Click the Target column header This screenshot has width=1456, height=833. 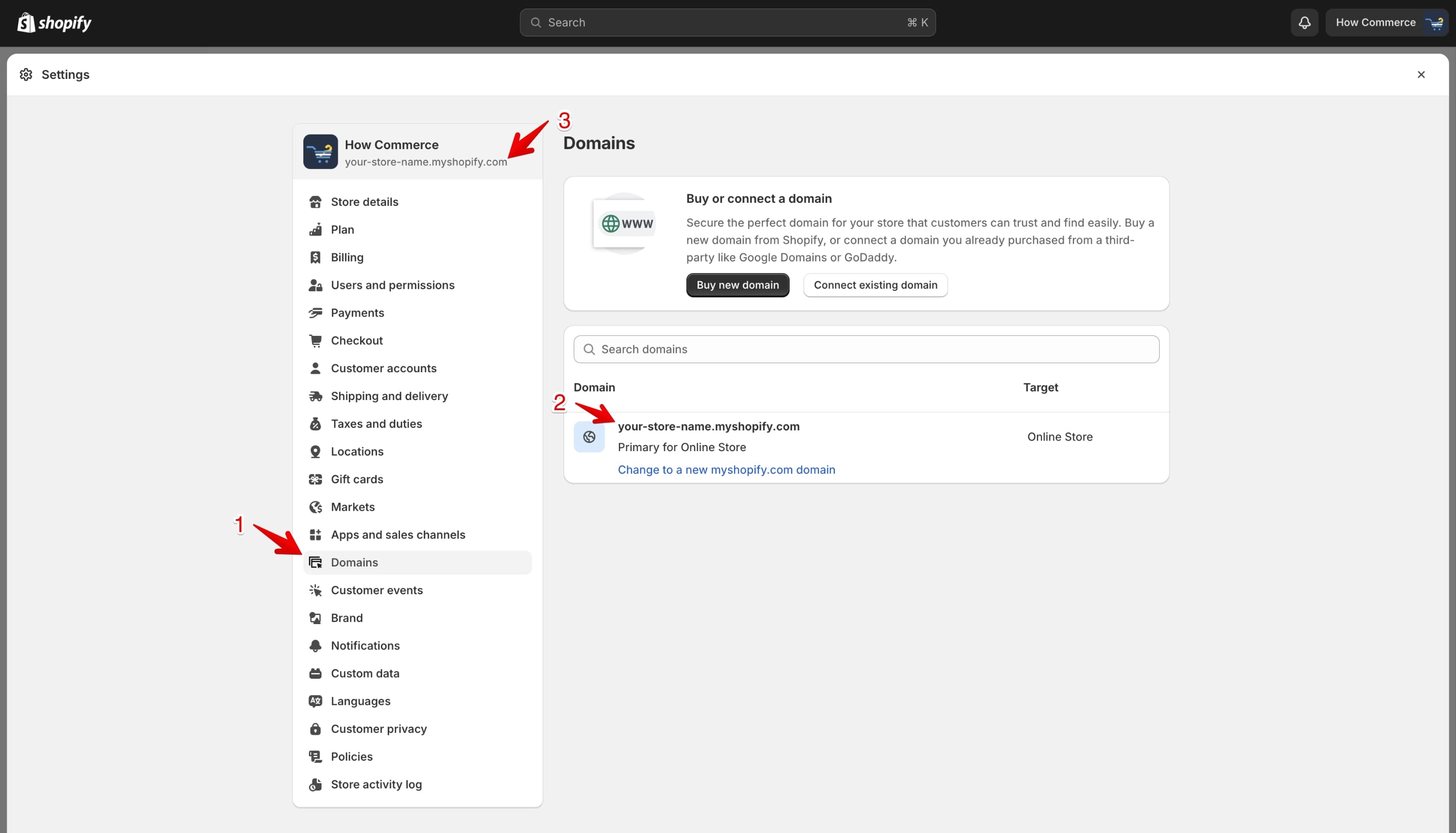pyautogui.click(x=1040, y=387)
